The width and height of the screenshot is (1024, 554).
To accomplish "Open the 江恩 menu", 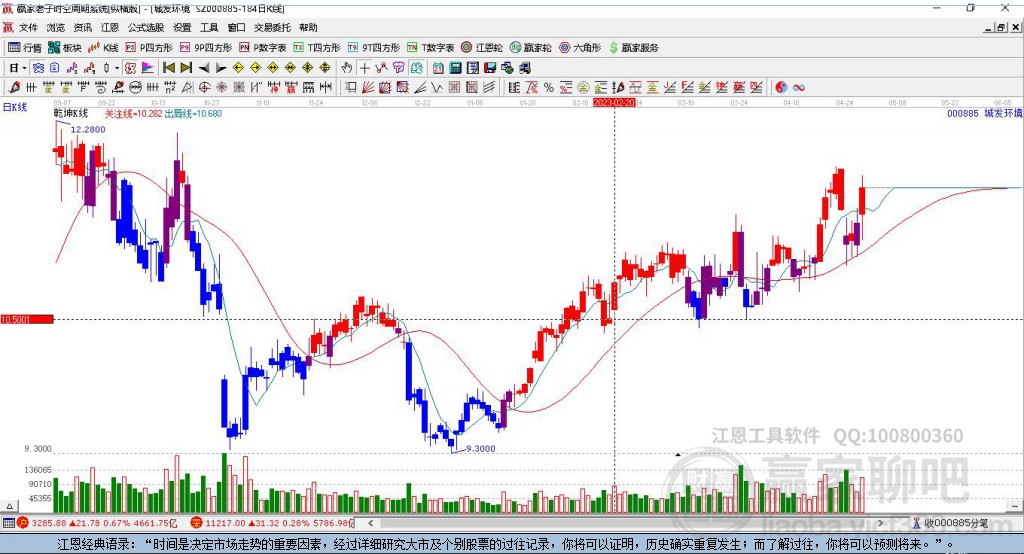I will [110, 27].
